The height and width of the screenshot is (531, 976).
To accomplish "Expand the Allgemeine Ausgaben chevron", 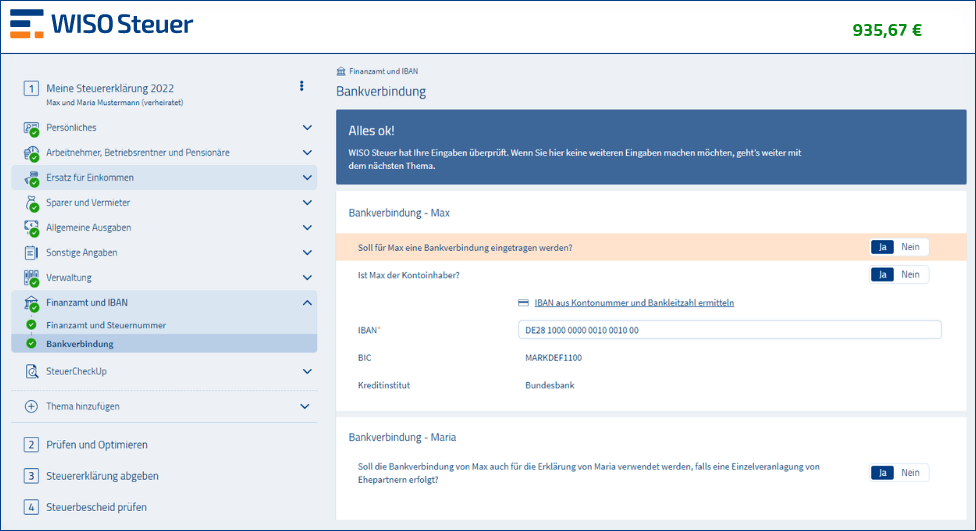I will [x=307, y=227].
